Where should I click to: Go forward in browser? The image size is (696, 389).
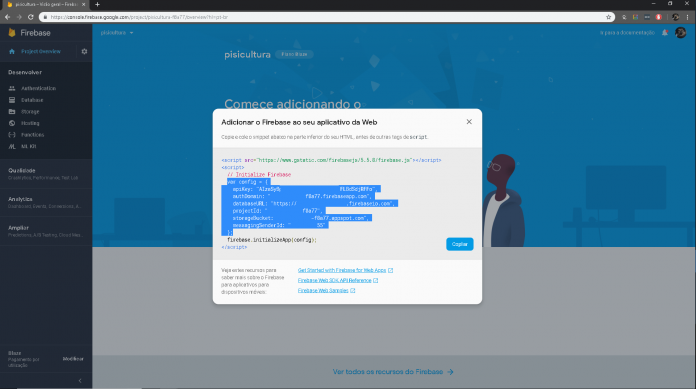pos(19,17)
